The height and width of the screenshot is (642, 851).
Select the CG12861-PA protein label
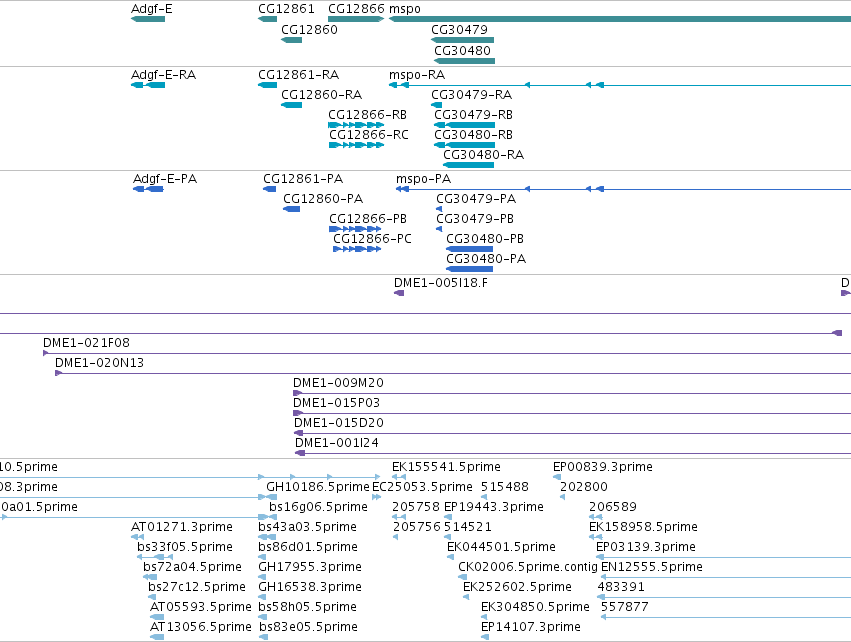point(303,179)
